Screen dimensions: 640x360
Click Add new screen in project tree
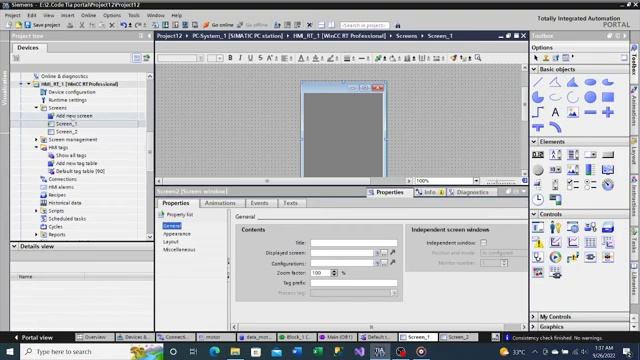pos(74,116)
